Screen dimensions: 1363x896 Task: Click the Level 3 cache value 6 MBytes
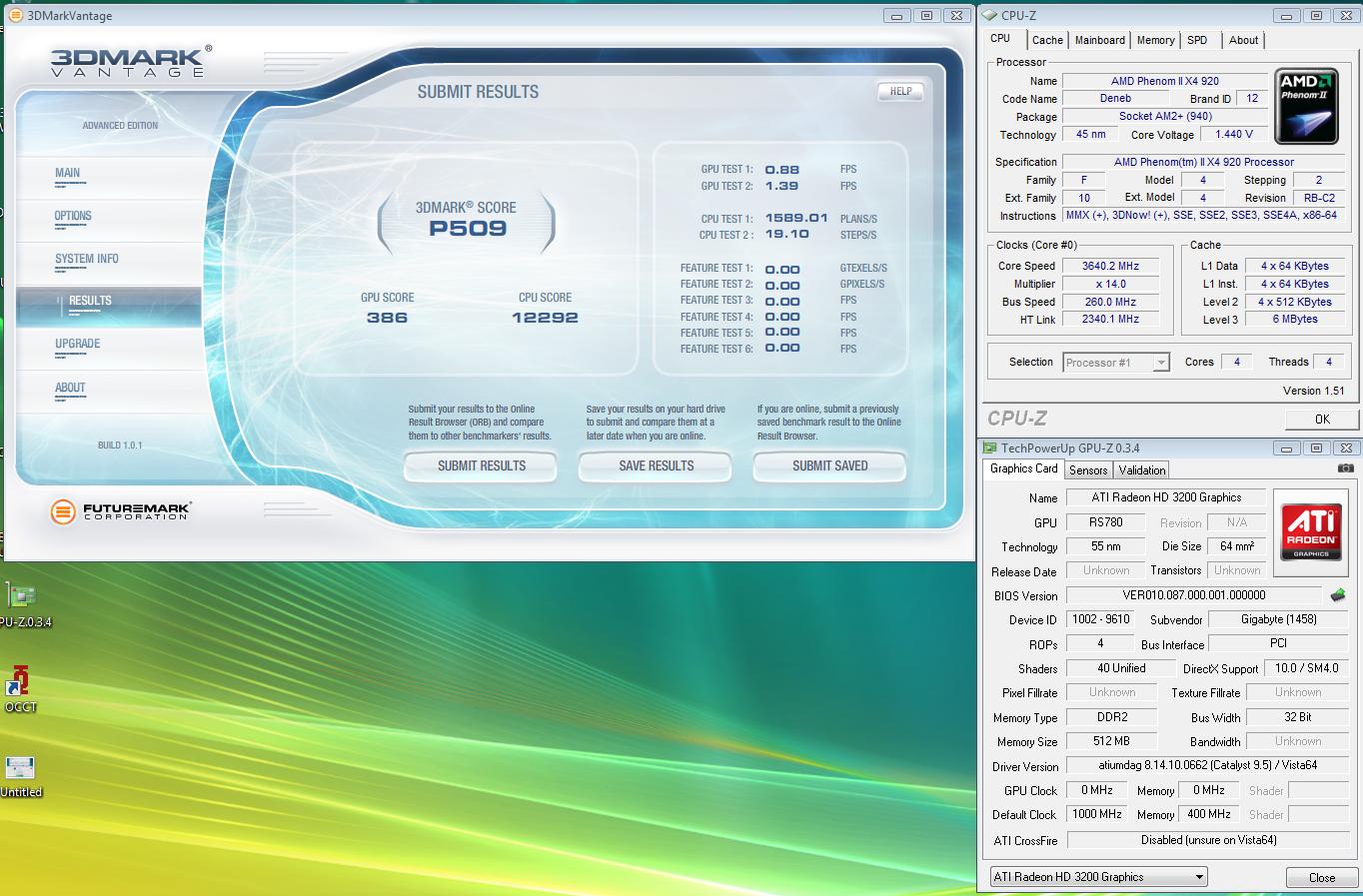coord(1294,319)
